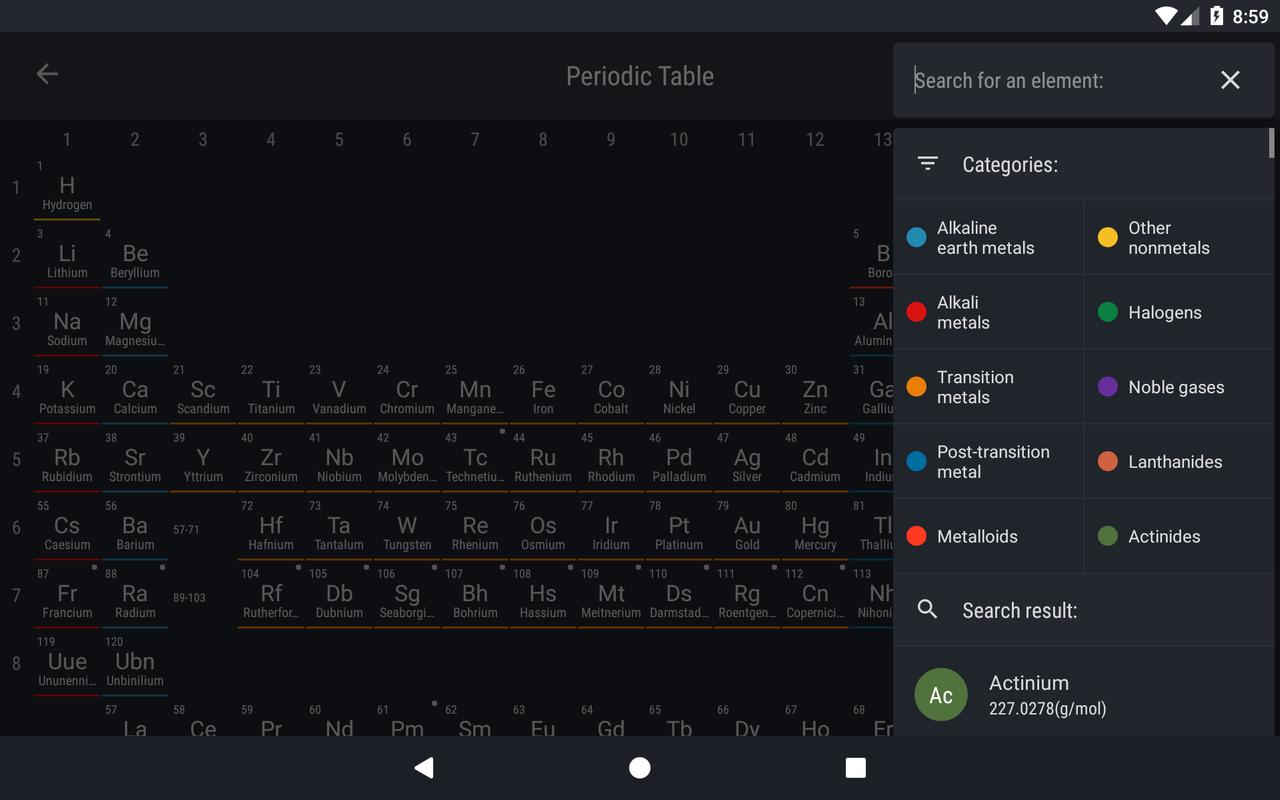Filter by Noble gases category
The width and height of the screenshot is (1280, 800).
pos(1179,387)
